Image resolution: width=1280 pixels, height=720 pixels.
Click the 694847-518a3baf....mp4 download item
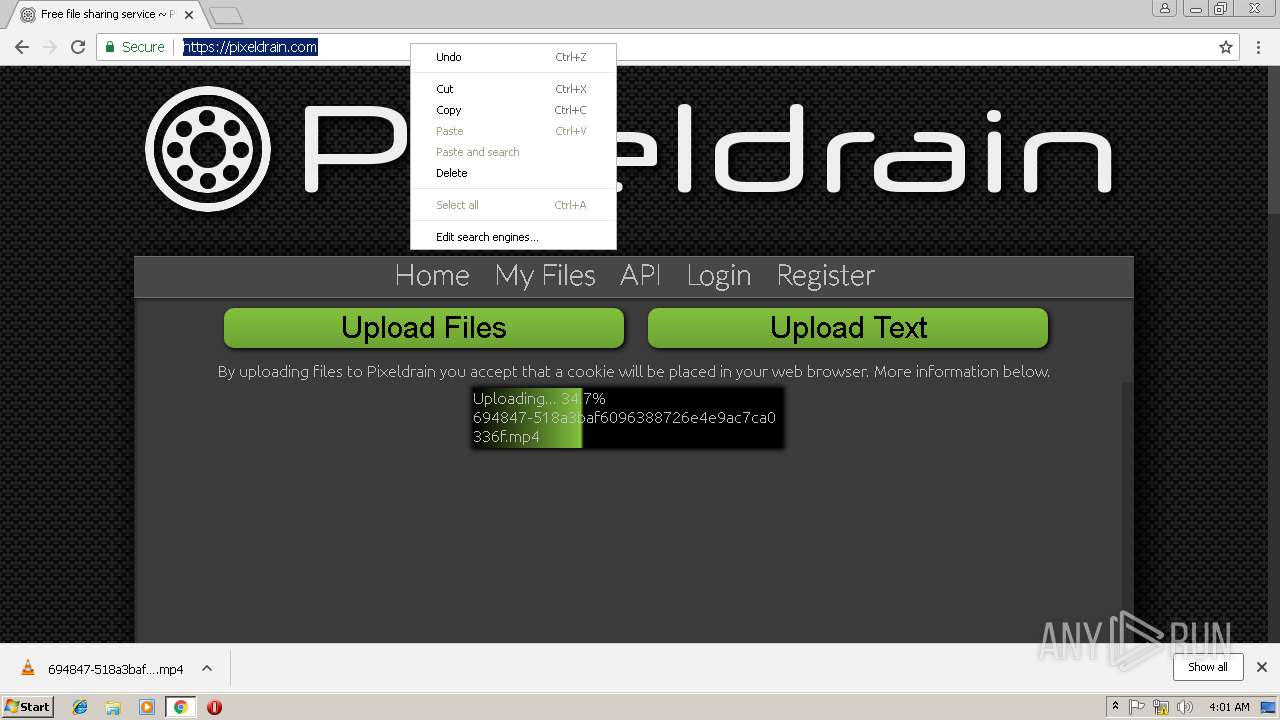[x=115, y=669]
